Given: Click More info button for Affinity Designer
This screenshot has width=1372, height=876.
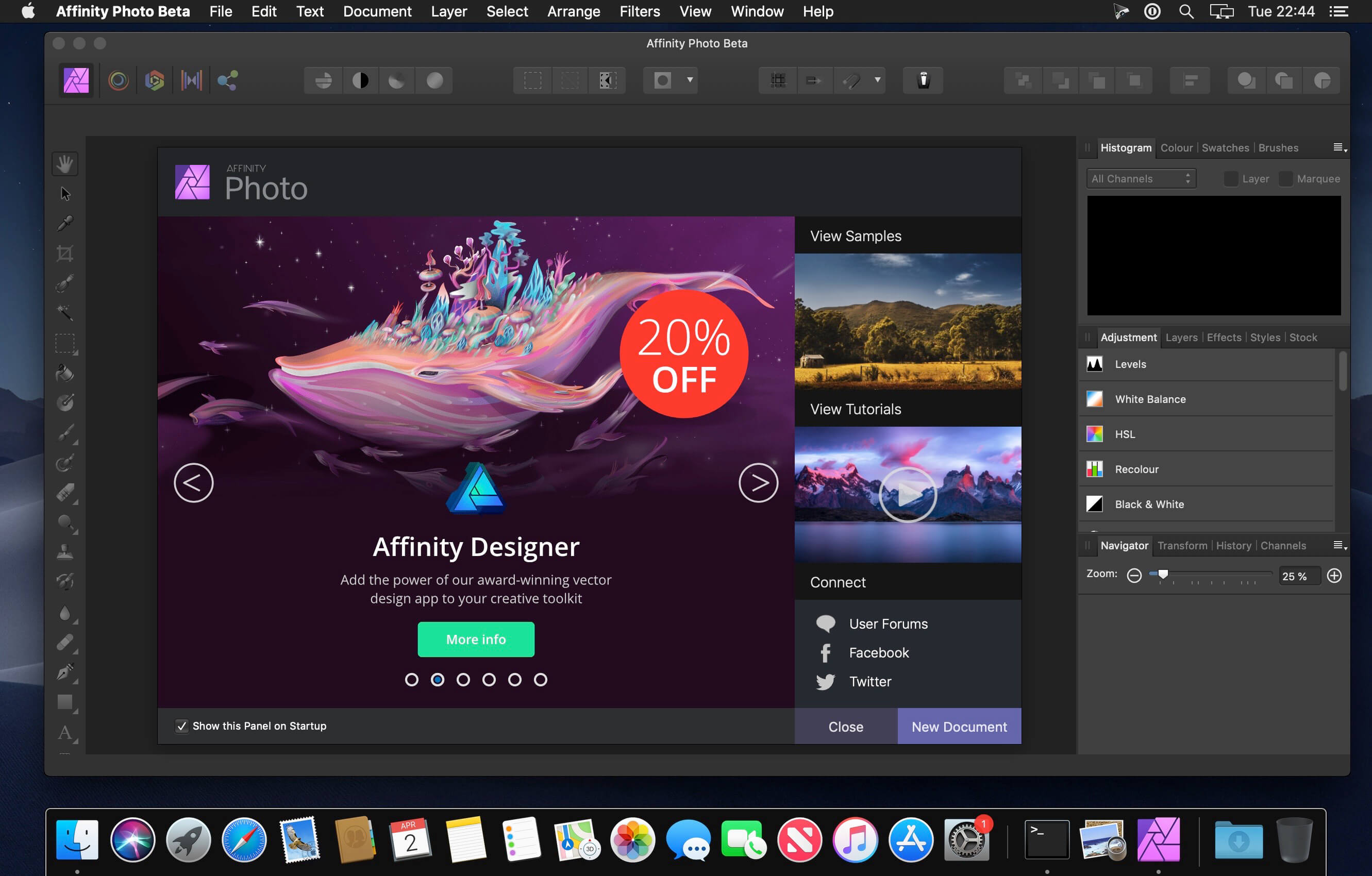Looking at the screenshot, I should (x=475, y=638).
